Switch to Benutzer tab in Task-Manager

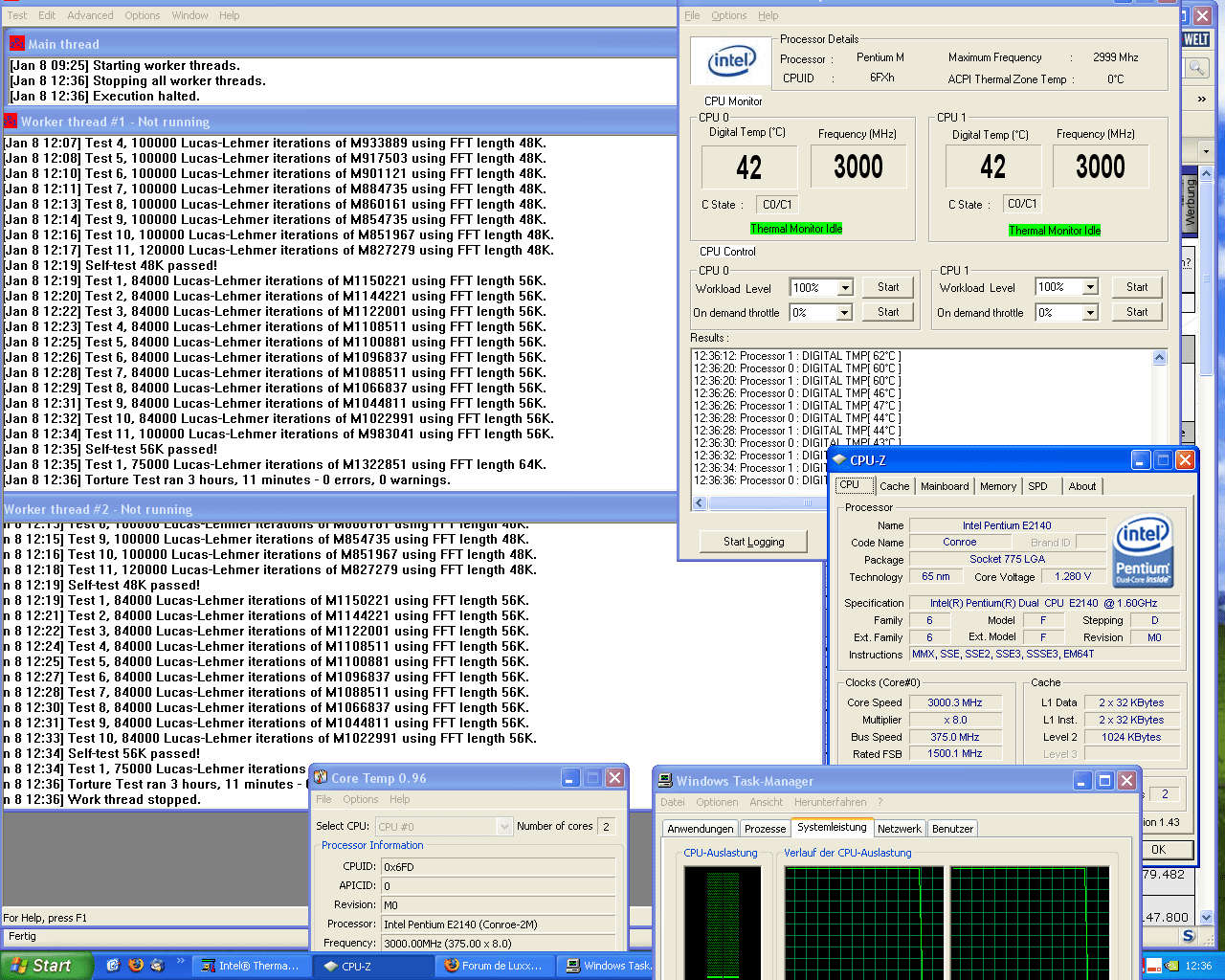[x=952, y=829]
